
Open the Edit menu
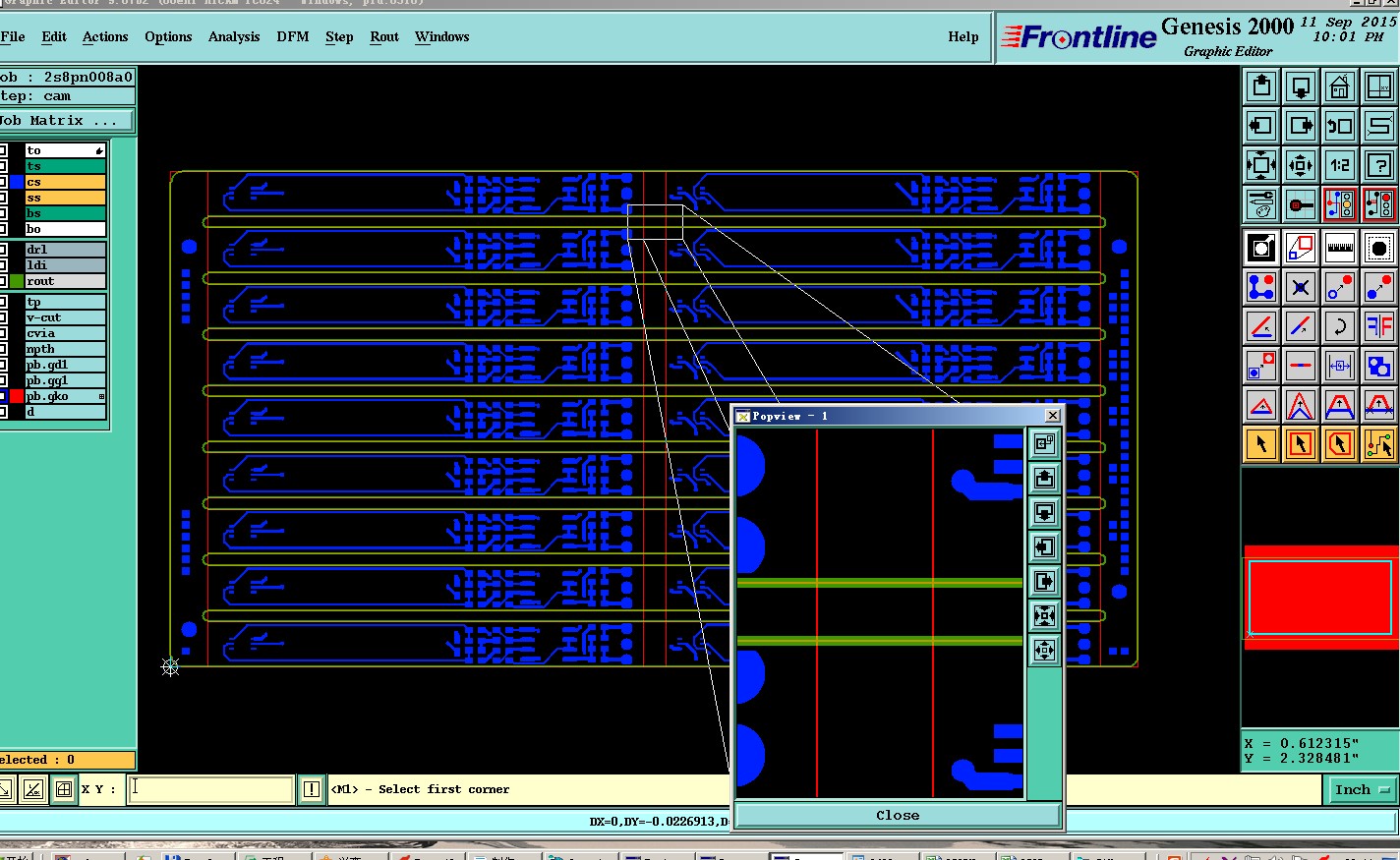click(x=54, y=36)
